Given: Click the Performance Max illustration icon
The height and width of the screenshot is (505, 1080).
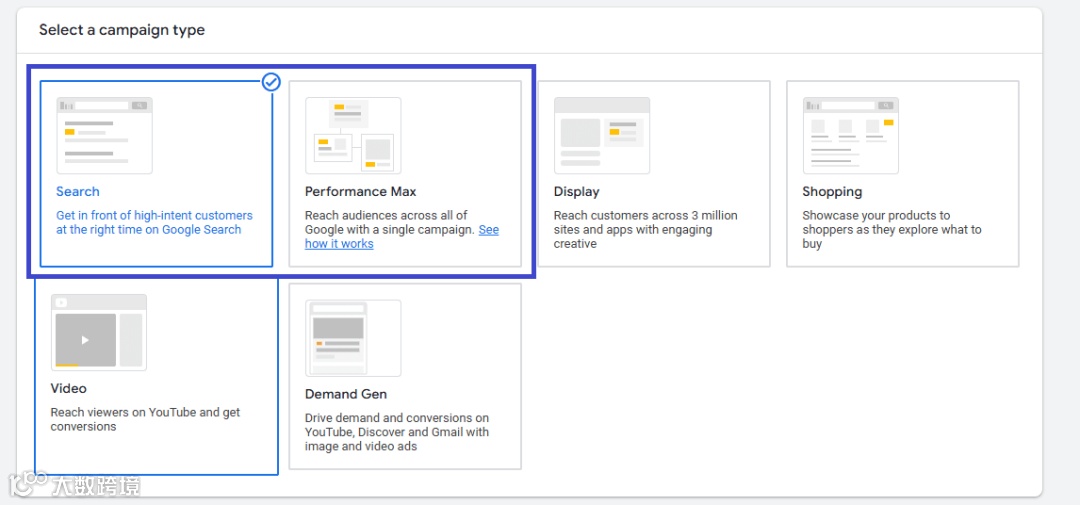Looking at the screenshot, I should (x=353, y=135).
